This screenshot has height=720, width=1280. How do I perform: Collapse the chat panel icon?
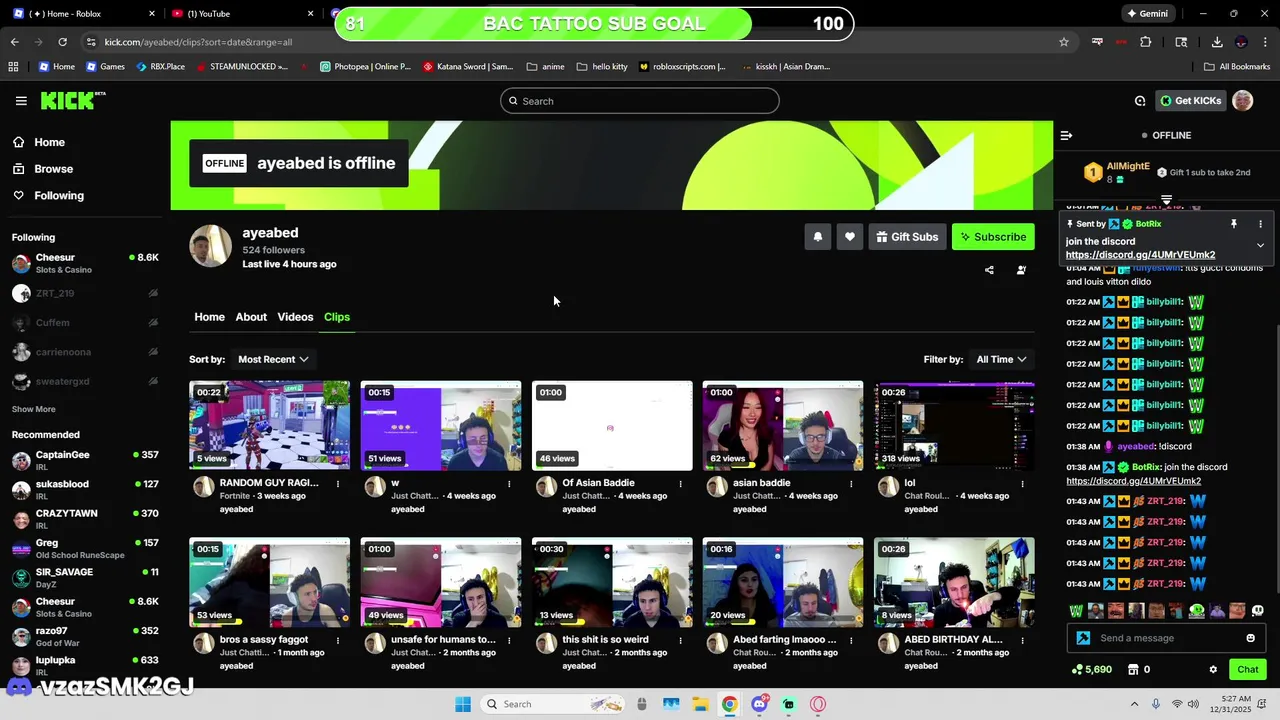(x=1066, y=135)
